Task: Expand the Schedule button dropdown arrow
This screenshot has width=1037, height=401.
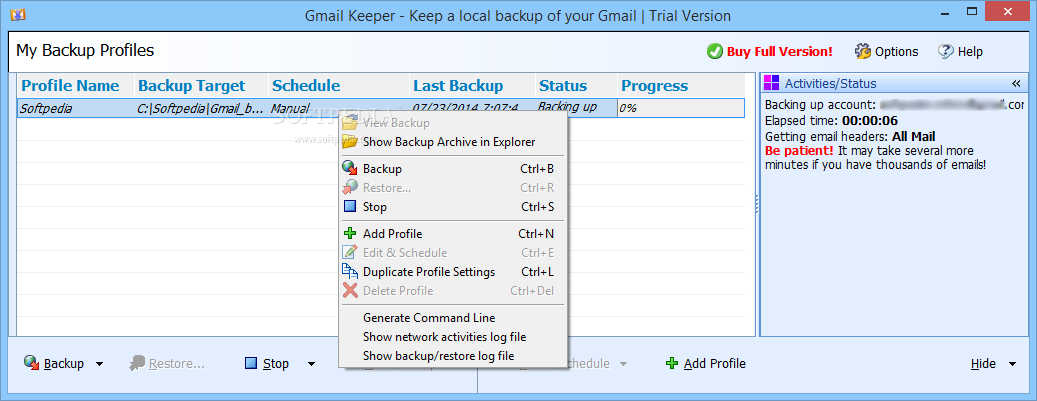Action: (x=623, y=364)
